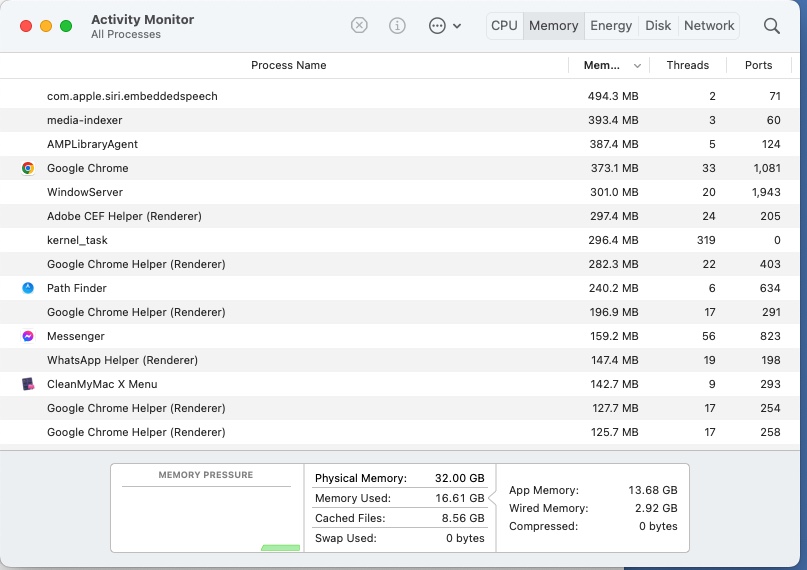Select the Google Chrome process name
This screenshot has height=570, width=807.
(x=87, y=168)
